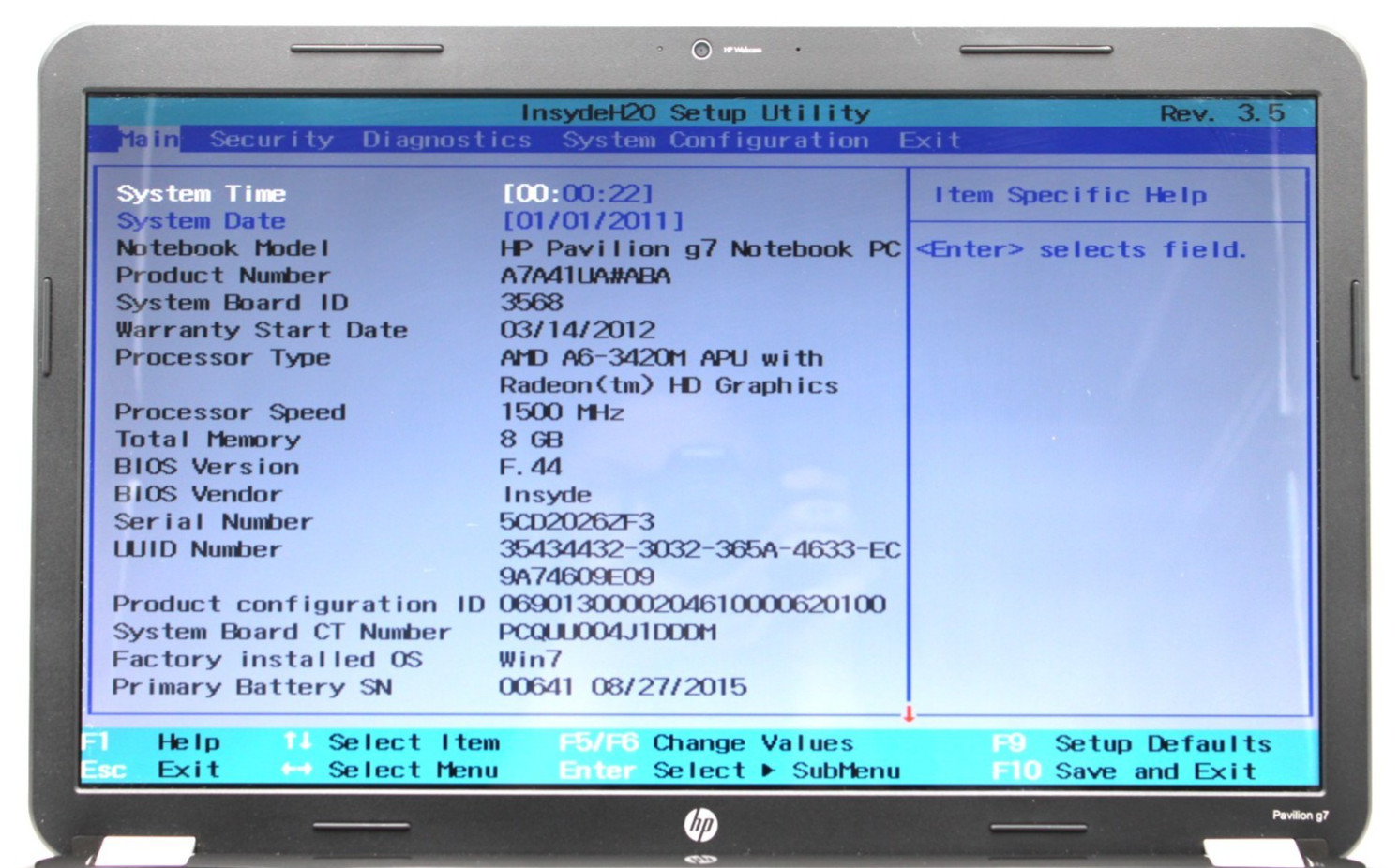
Task: Click the UUID Number label
Action: coord(198,549)
